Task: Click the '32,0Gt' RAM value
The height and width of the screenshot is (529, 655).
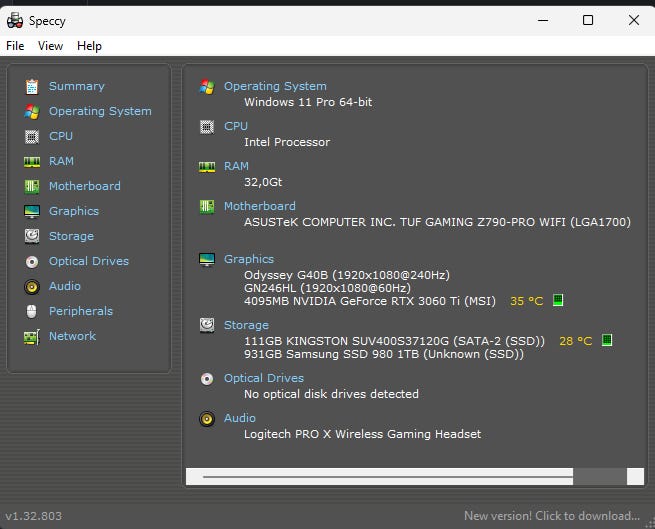Action: click(263, 182)
